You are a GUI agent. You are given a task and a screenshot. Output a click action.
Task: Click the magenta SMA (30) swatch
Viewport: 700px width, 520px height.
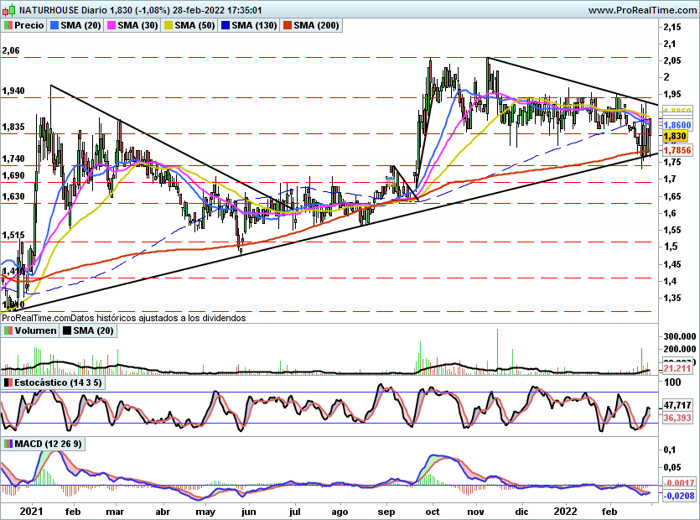111,25
